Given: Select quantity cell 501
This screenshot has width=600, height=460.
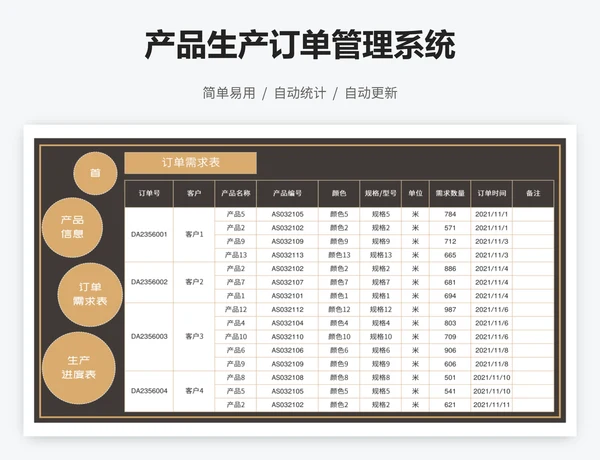Looking at the screenshot, I should 450,378.
